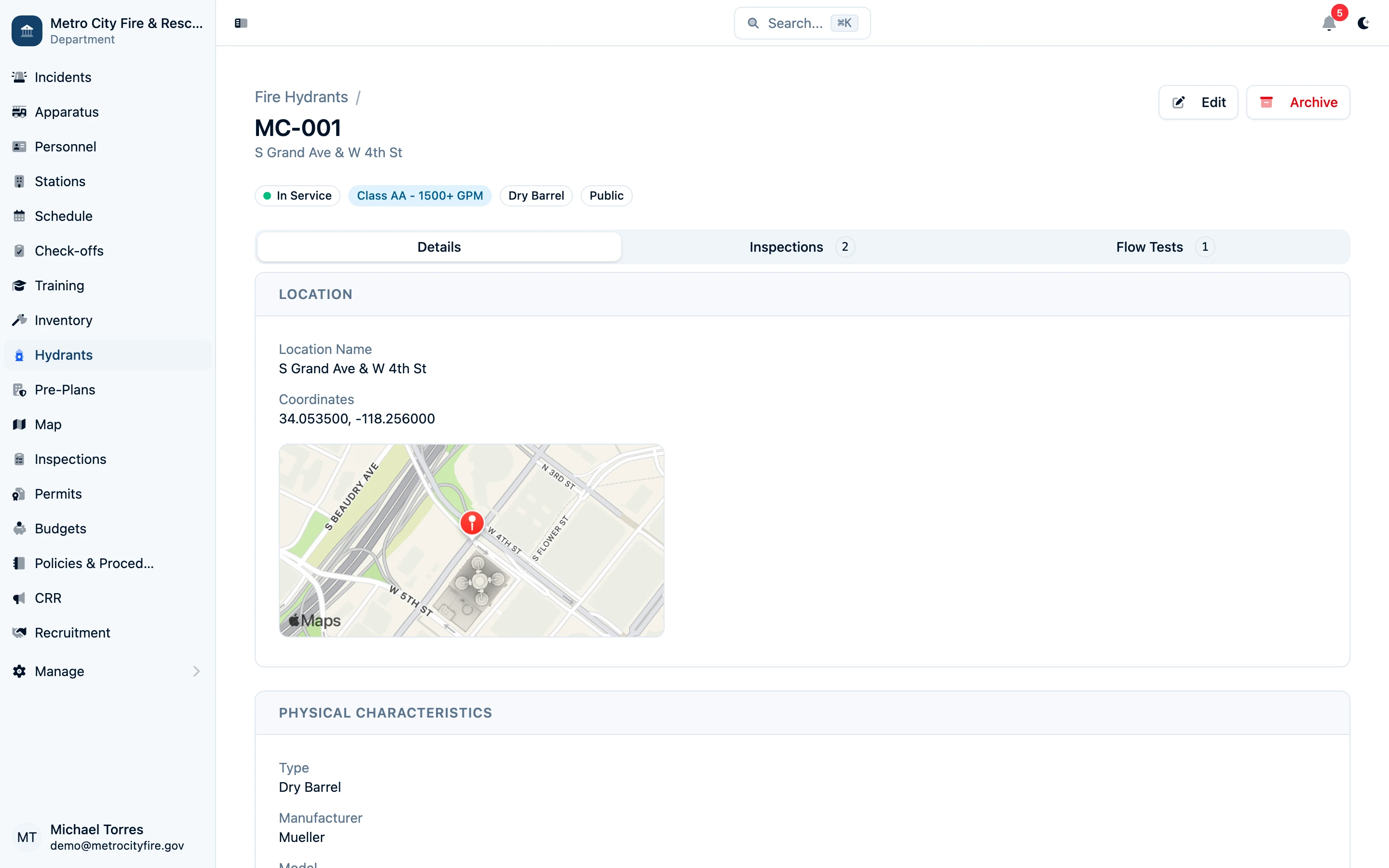Click the Edit button
The image size is (1389, 868).
pyautogui.click(x=1198, y=102)
